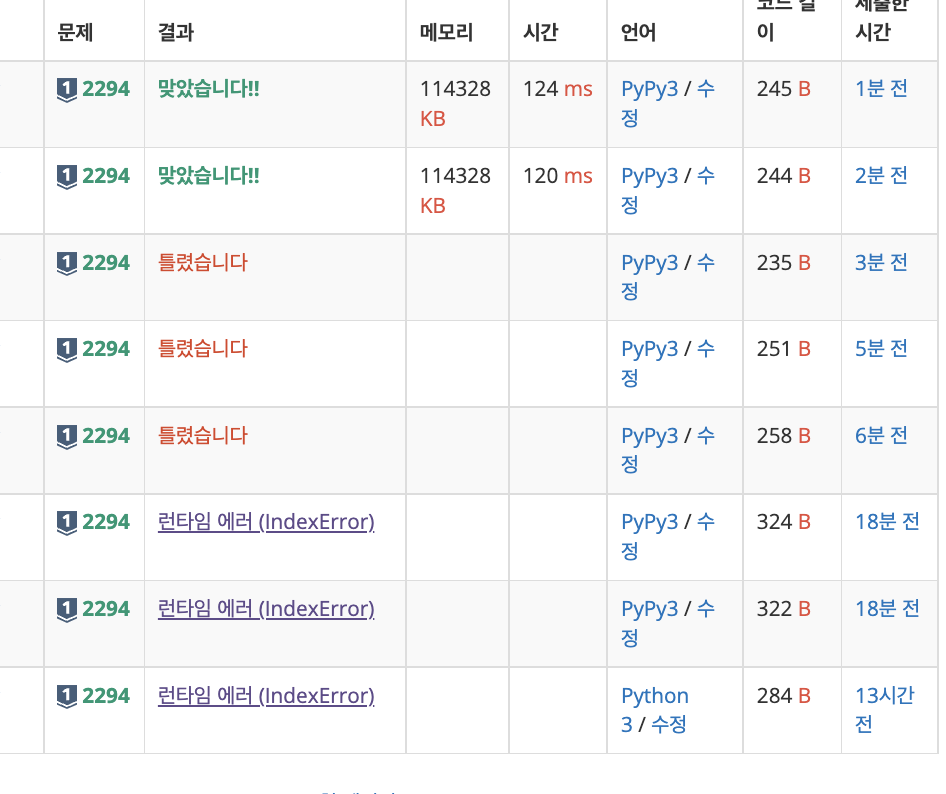This screenshot has width=946, height=794.
Task: Open 런타임 에러 (IndexError) details for the 324 B submission
Action: pos(266,522)
